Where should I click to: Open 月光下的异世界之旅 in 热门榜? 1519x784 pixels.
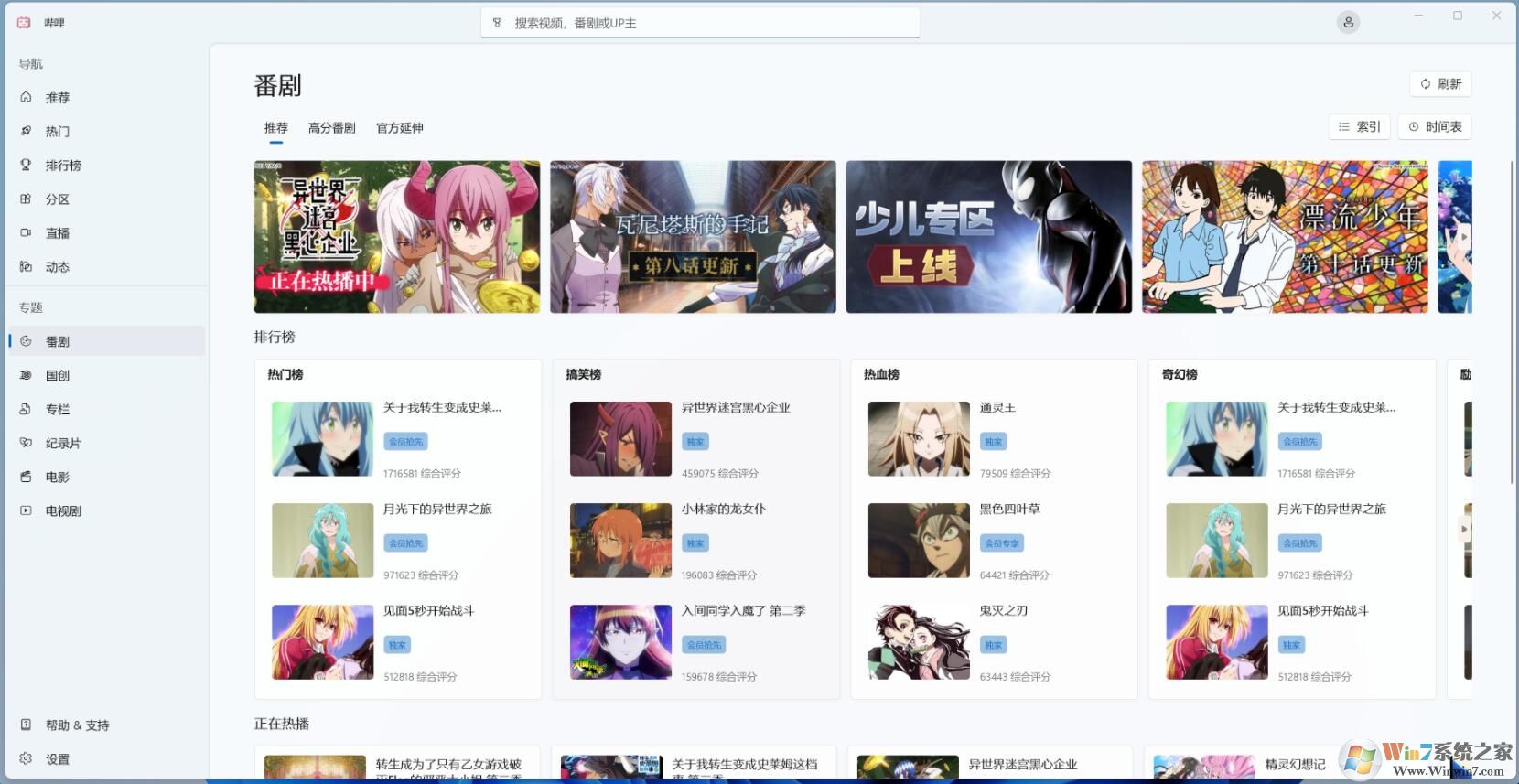click(398, 541)
